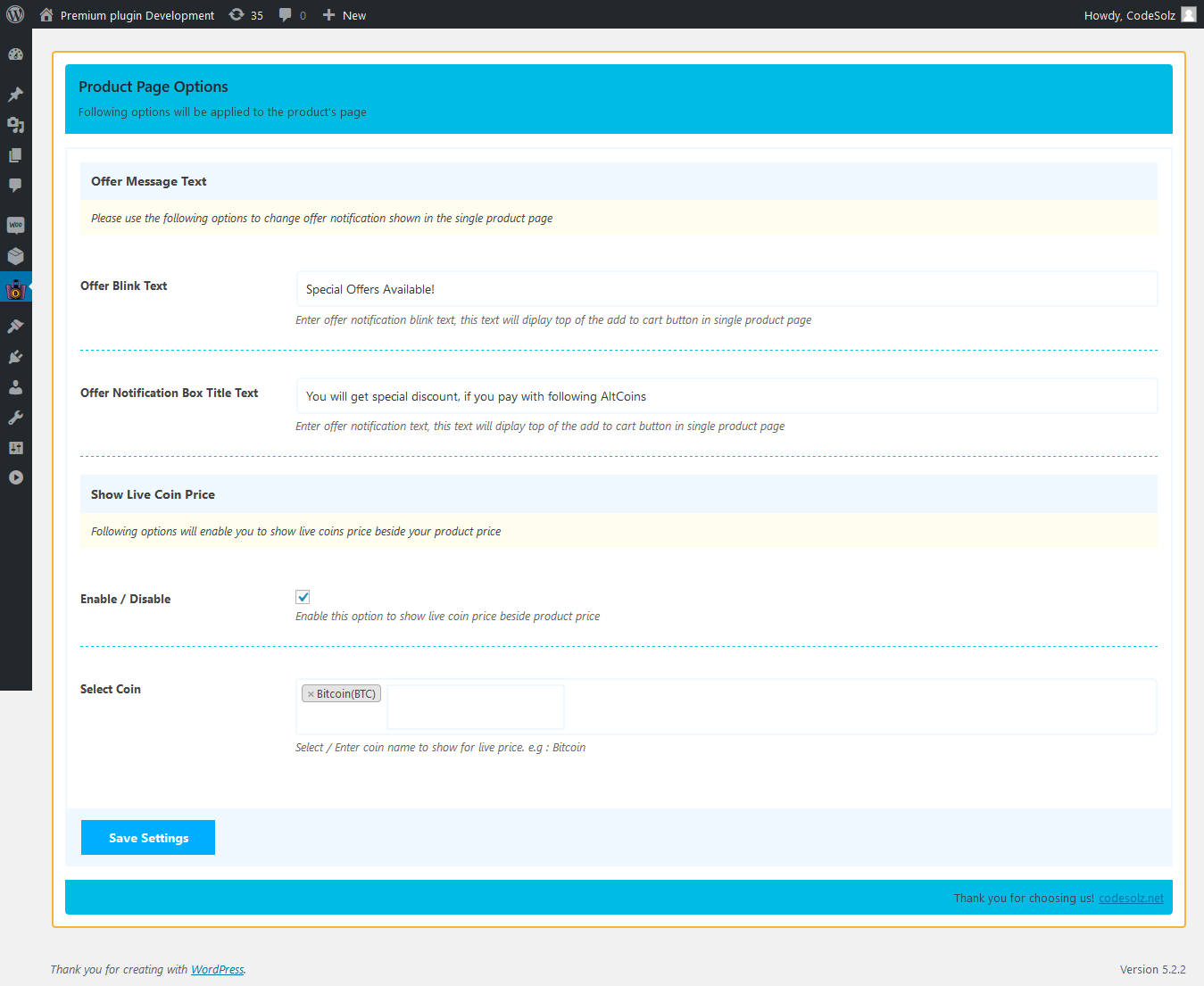Click the Pages icon in sidebar
This screenshot has width=1204, height=986.
(15, 155)
